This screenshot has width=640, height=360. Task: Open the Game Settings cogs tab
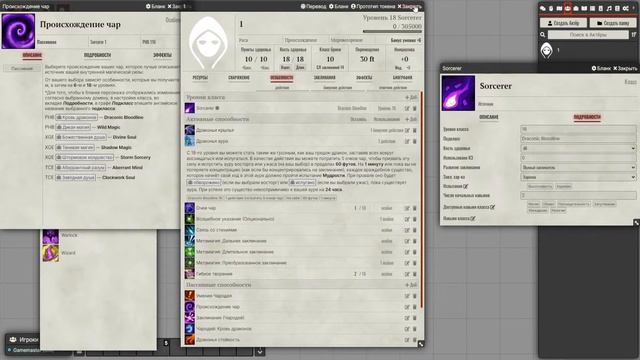click(x=626, y=8)
